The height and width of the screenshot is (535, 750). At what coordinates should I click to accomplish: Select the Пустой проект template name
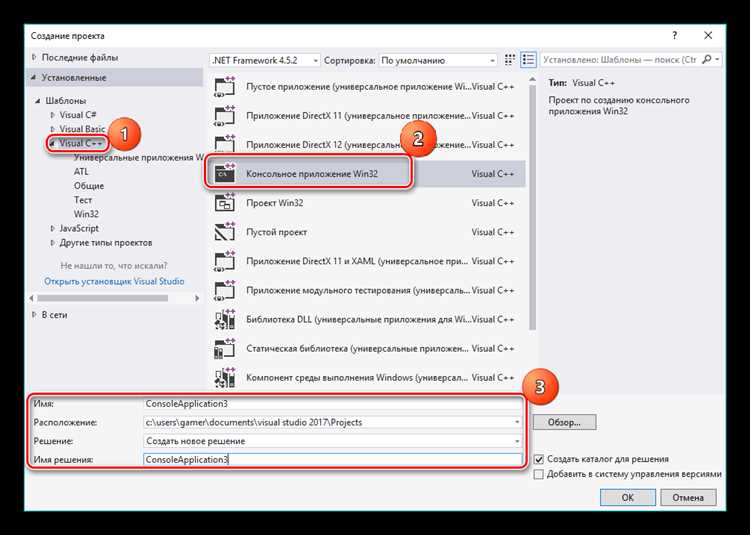(x=276, y=232)
